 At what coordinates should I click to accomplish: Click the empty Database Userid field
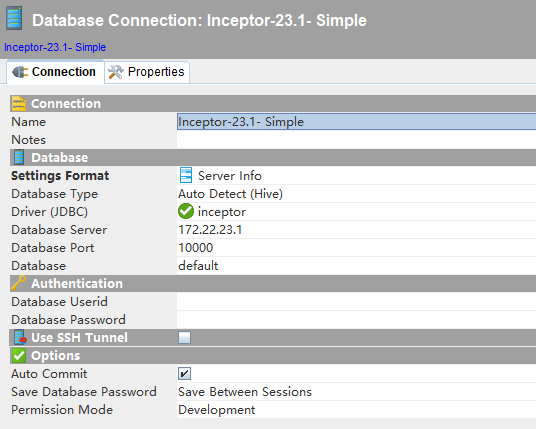(x=356, y=302)
